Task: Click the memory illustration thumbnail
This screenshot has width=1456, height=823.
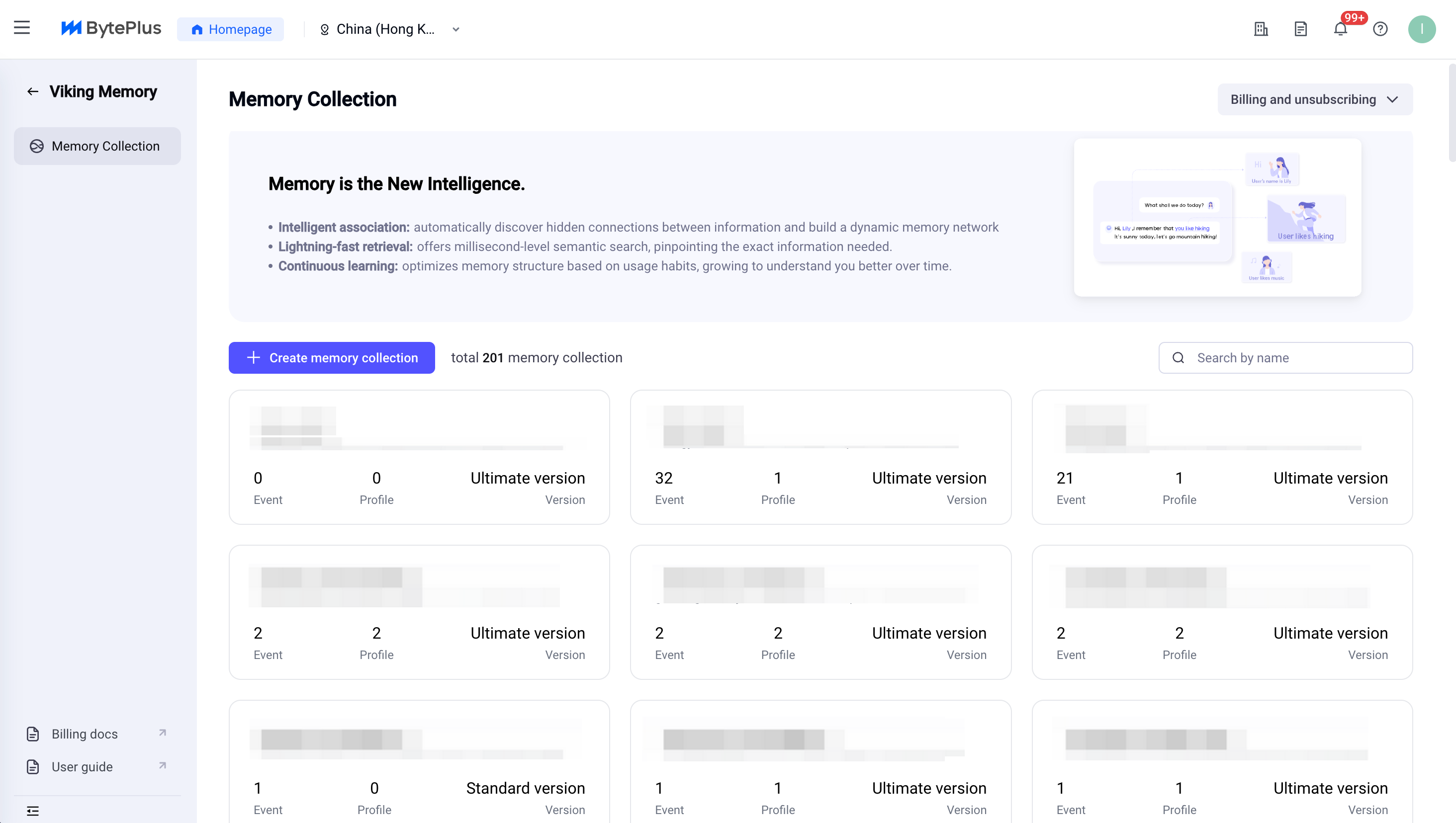Action: click(x=1217, y=218)
